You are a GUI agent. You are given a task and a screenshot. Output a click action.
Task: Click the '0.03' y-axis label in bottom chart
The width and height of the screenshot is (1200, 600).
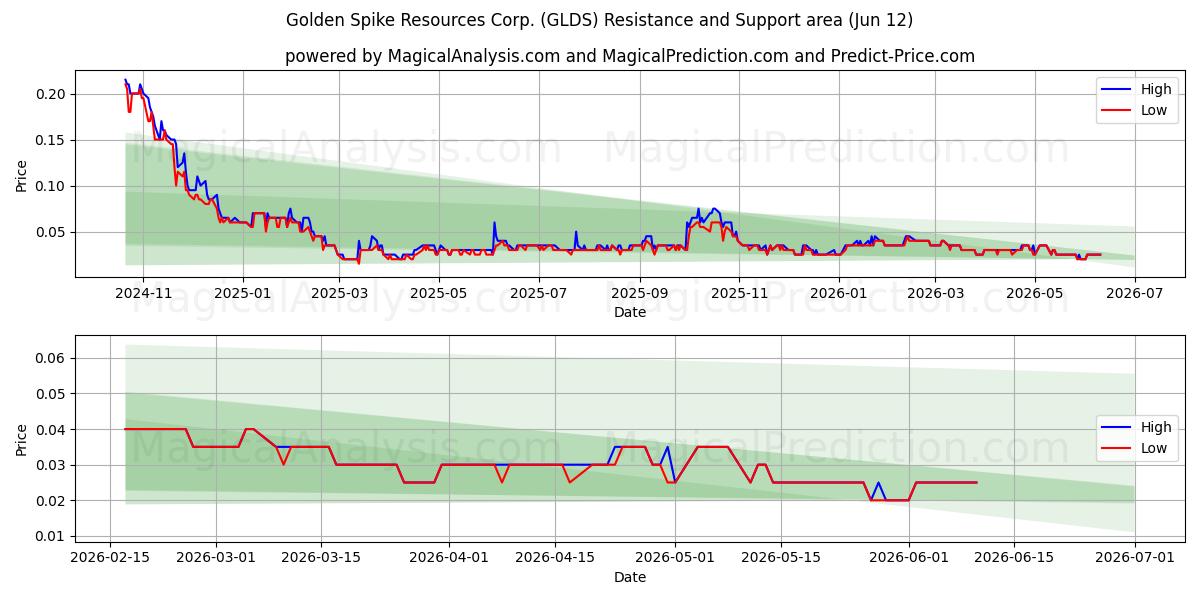pos(52,465)
